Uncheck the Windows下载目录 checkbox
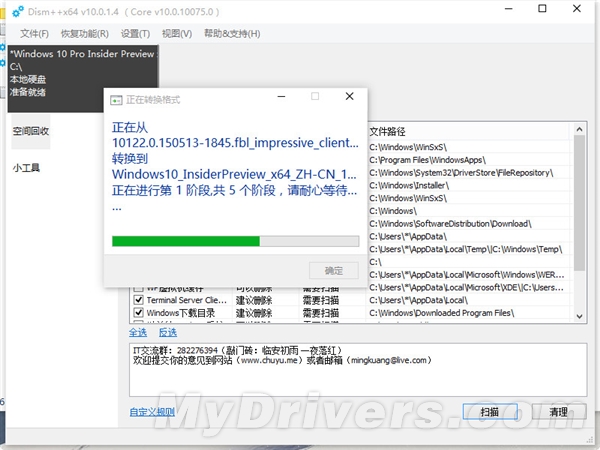600x450 pixels. 139,313
